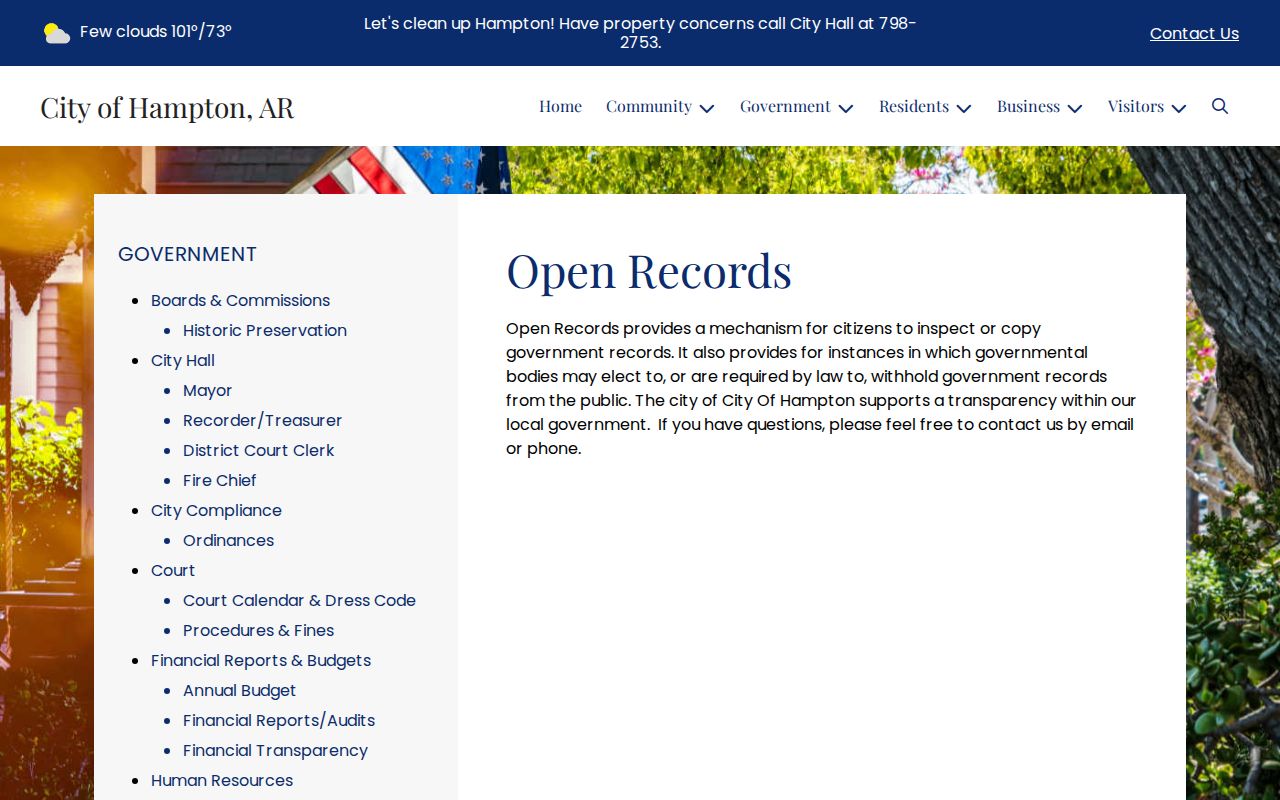Go to the Home nav item
The height and width of the screenshot is (800, 1280).
coord(560,106)
